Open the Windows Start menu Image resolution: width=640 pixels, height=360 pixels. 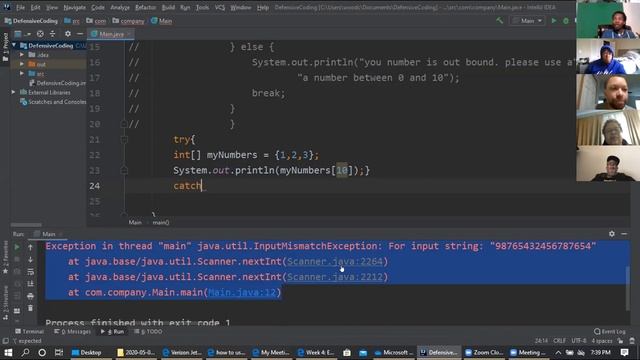click(8, 352)
